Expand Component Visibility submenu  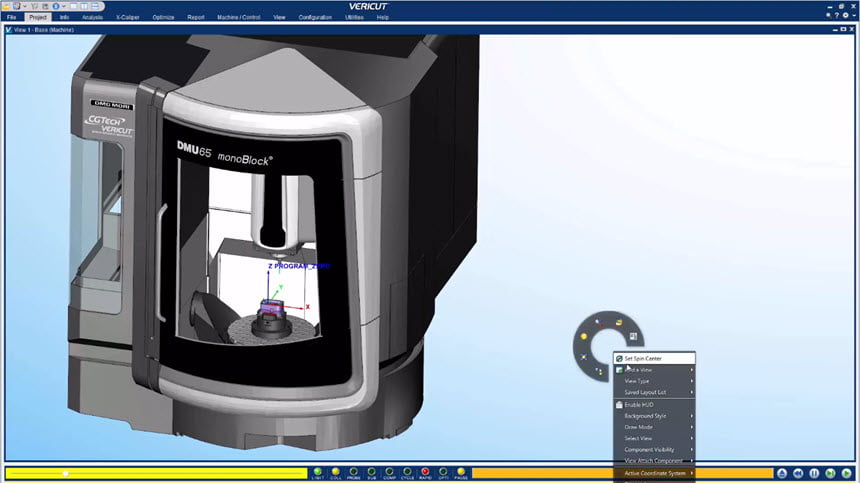654,450
